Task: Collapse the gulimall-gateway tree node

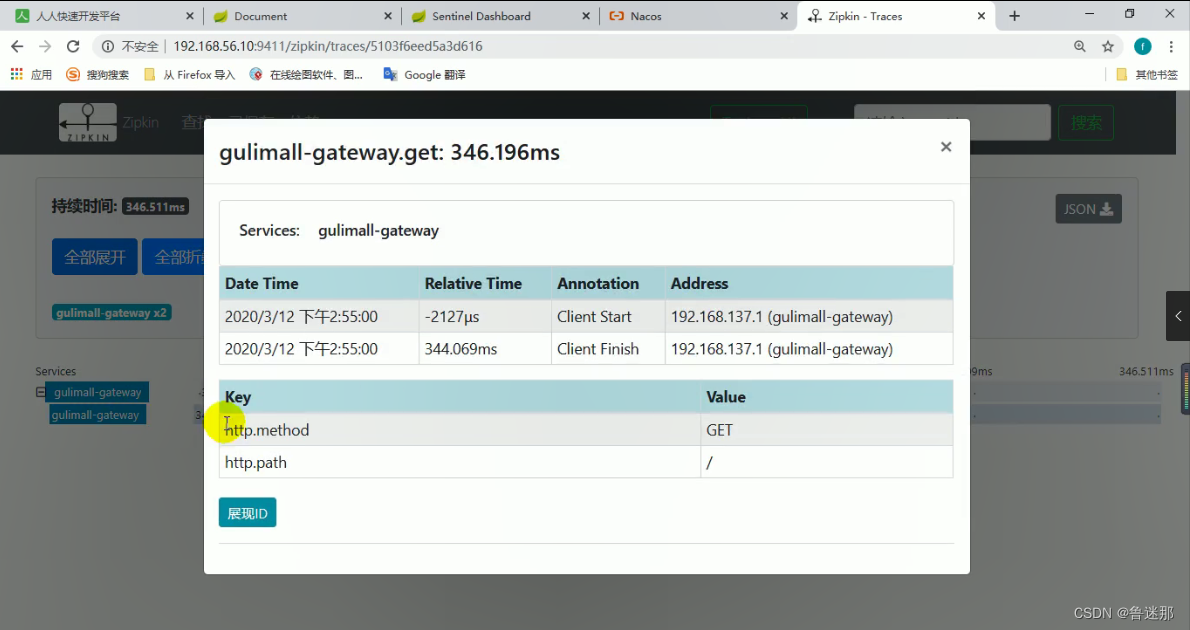Action: coord(40,392)
